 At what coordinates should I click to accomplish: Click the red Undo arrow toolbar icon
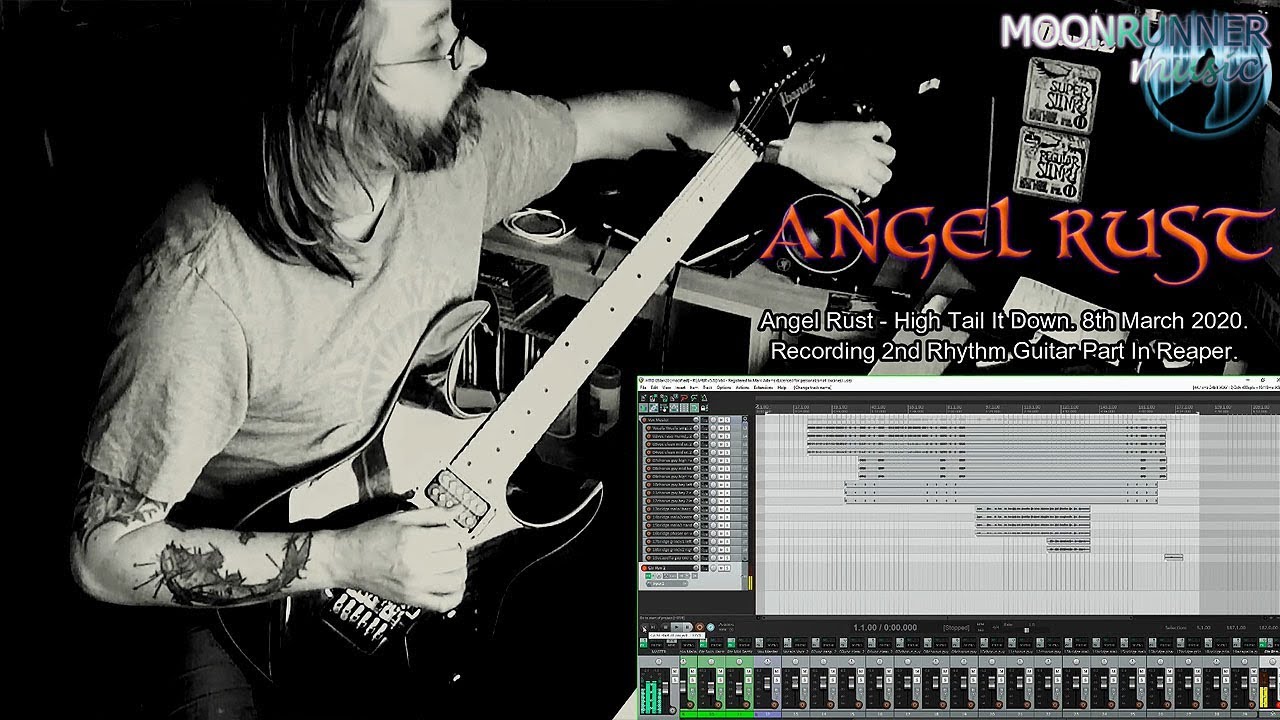684,398
